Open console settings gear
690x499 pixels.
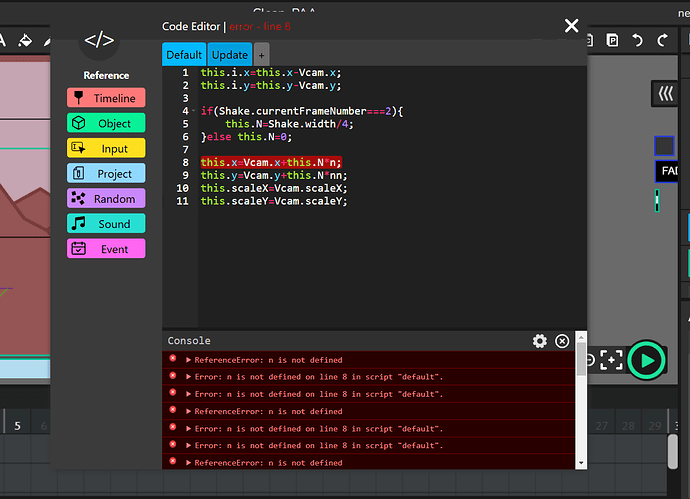pyautogui.click(x=540, y=341)
